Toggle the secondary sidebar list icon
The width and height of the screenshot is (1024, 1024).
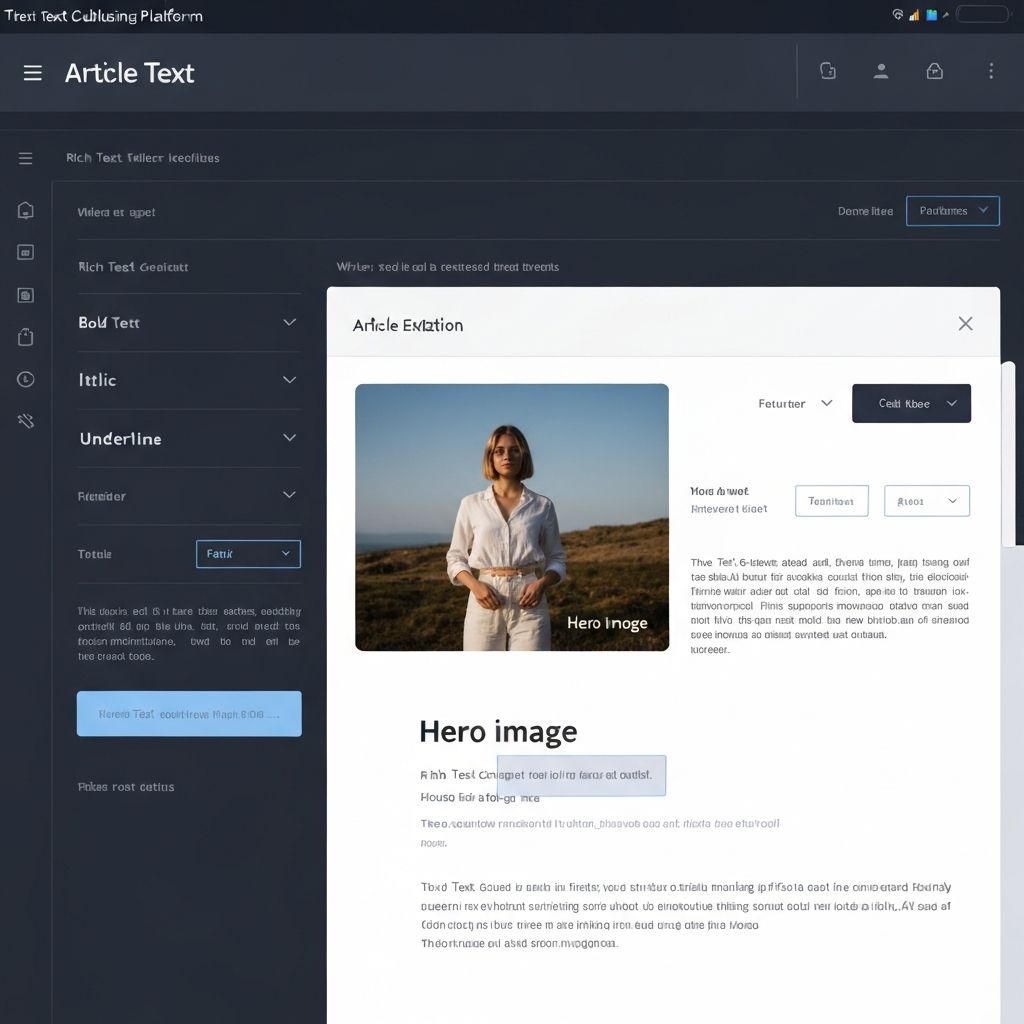[x=26, y=158]
